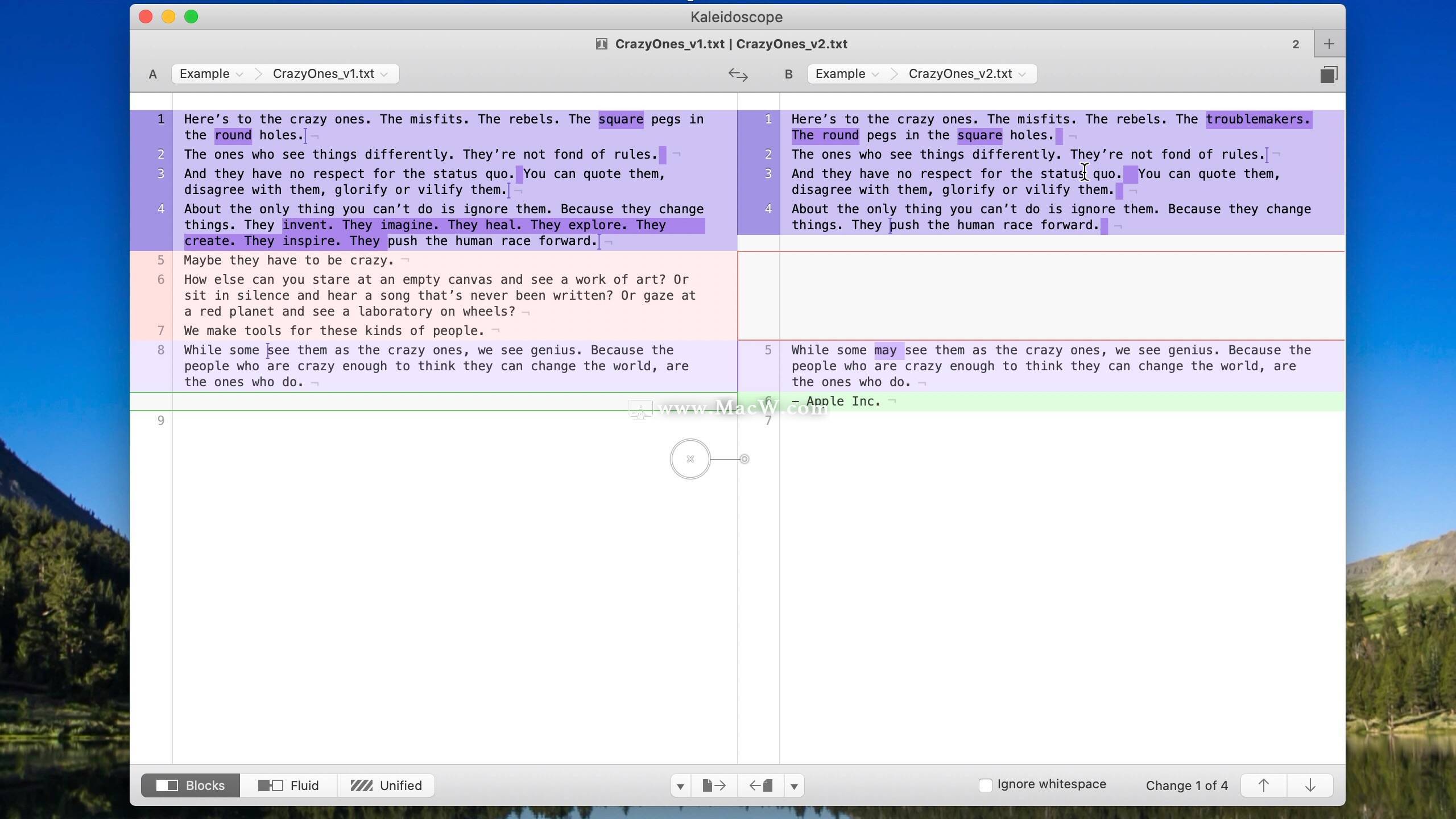Click 'invent. They imagine.' highlighted text
The width and height of the screenshot is (1456, 819).
click(x=361, y=225)
